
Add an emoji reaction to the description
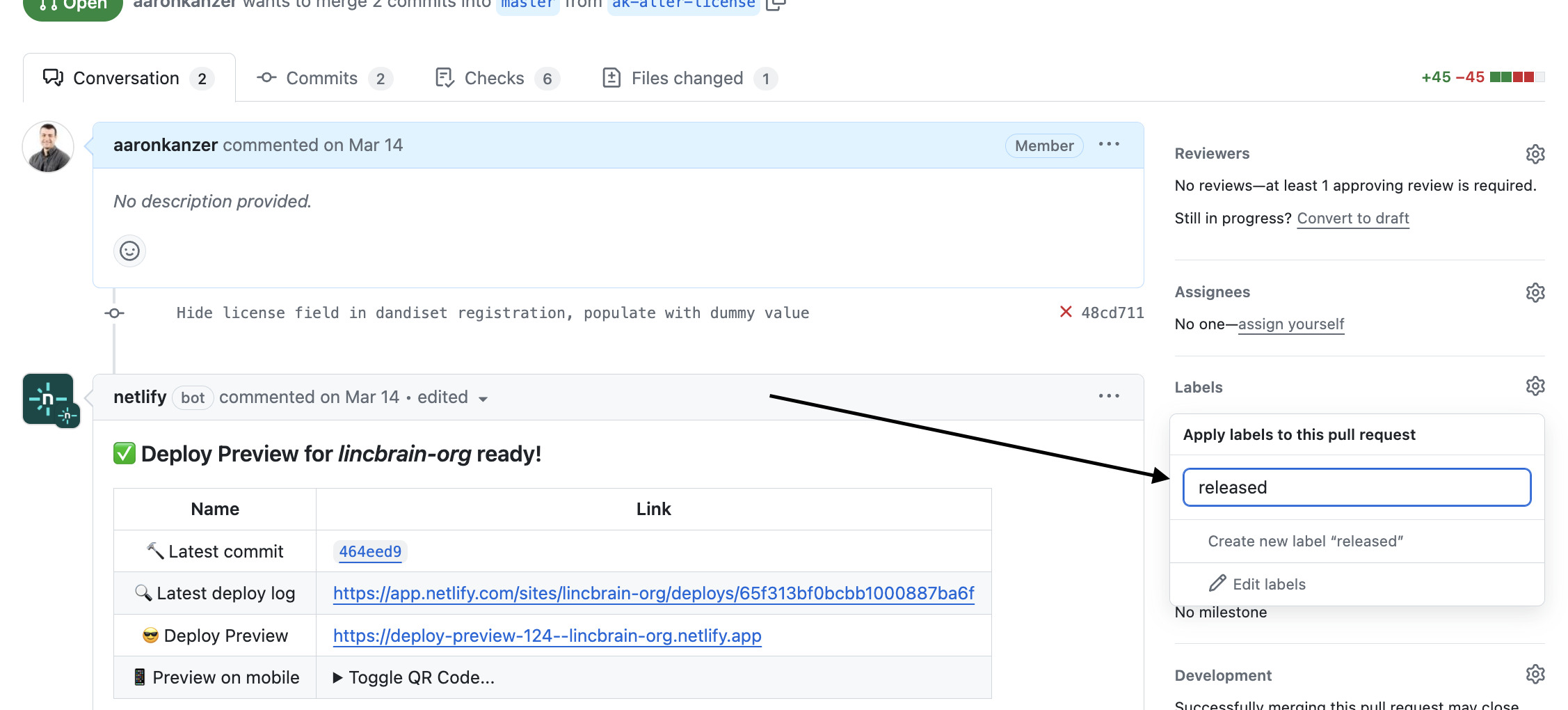click(129, 251)
